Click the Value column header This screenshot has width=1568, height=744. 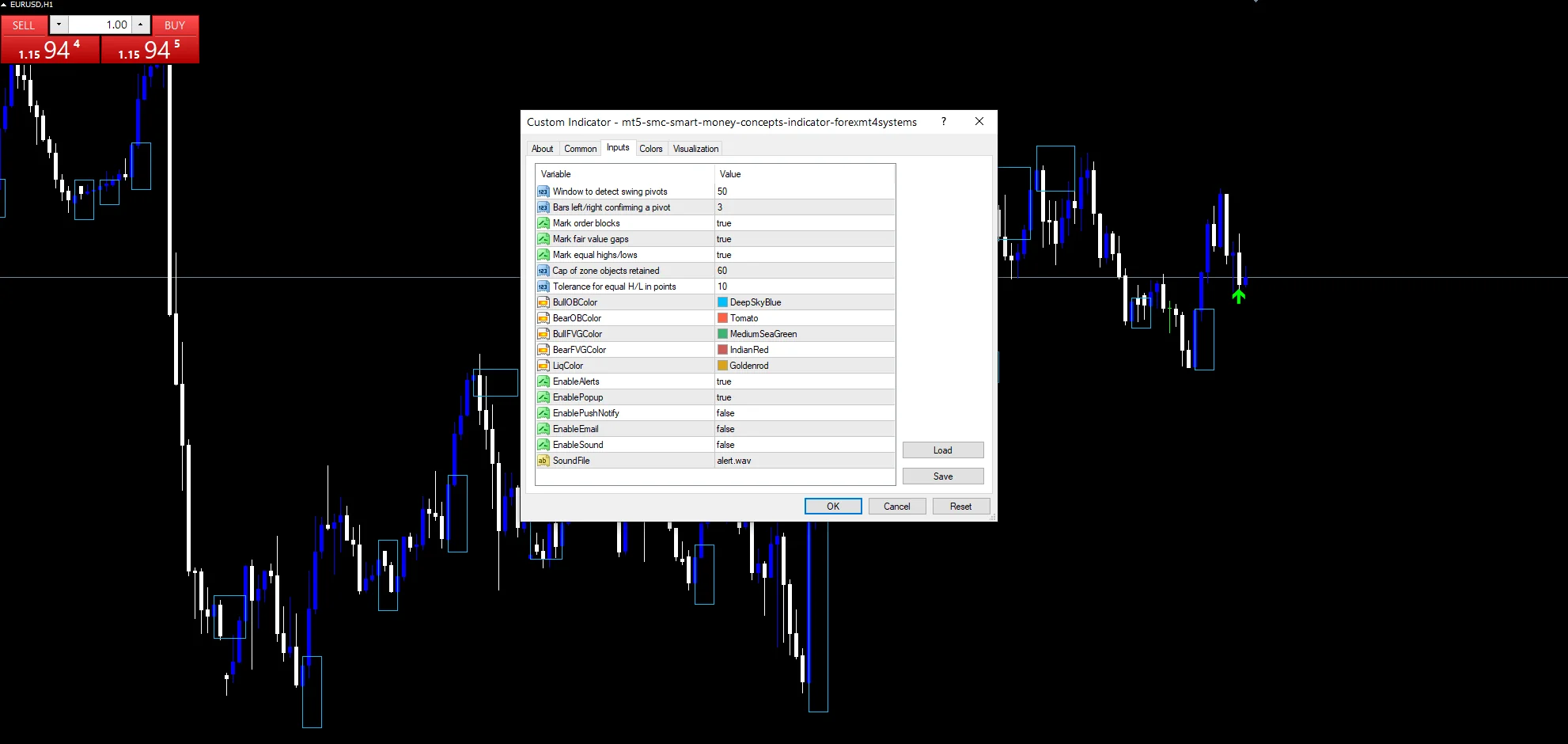coord(805,174)
